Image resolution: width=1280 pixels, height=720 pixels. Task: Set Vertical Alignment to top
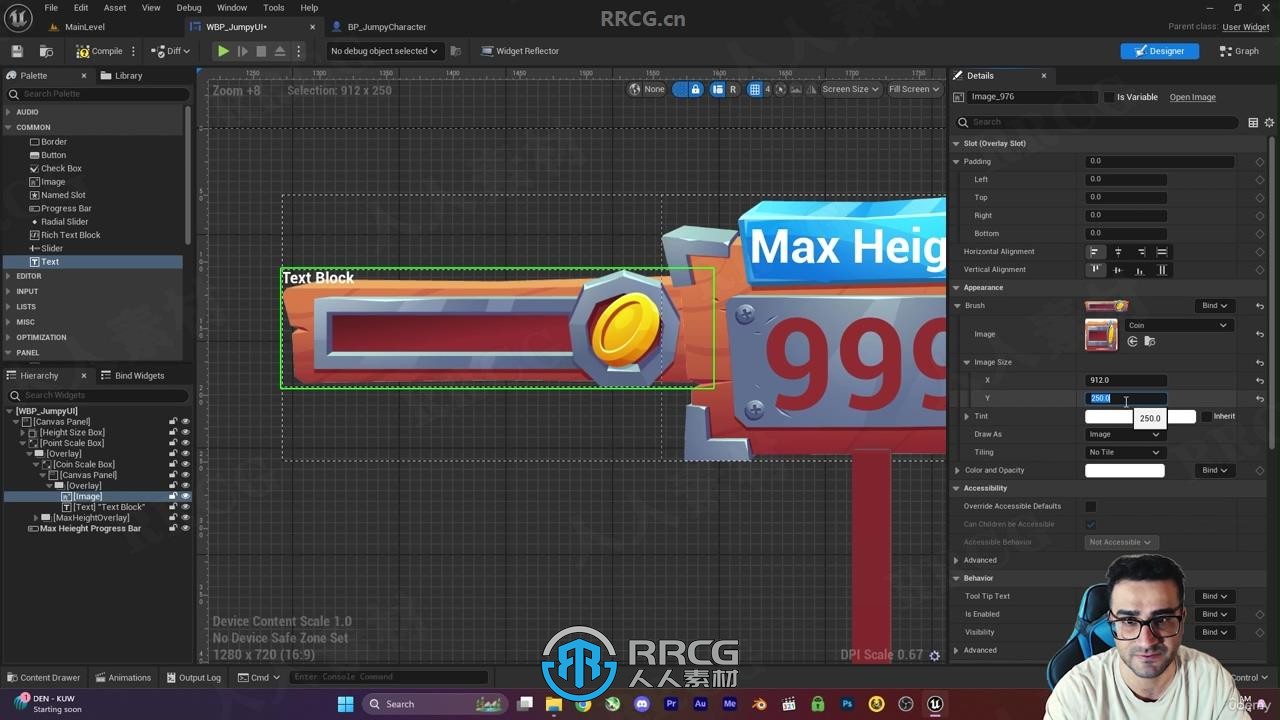(x=1096, y=270)
